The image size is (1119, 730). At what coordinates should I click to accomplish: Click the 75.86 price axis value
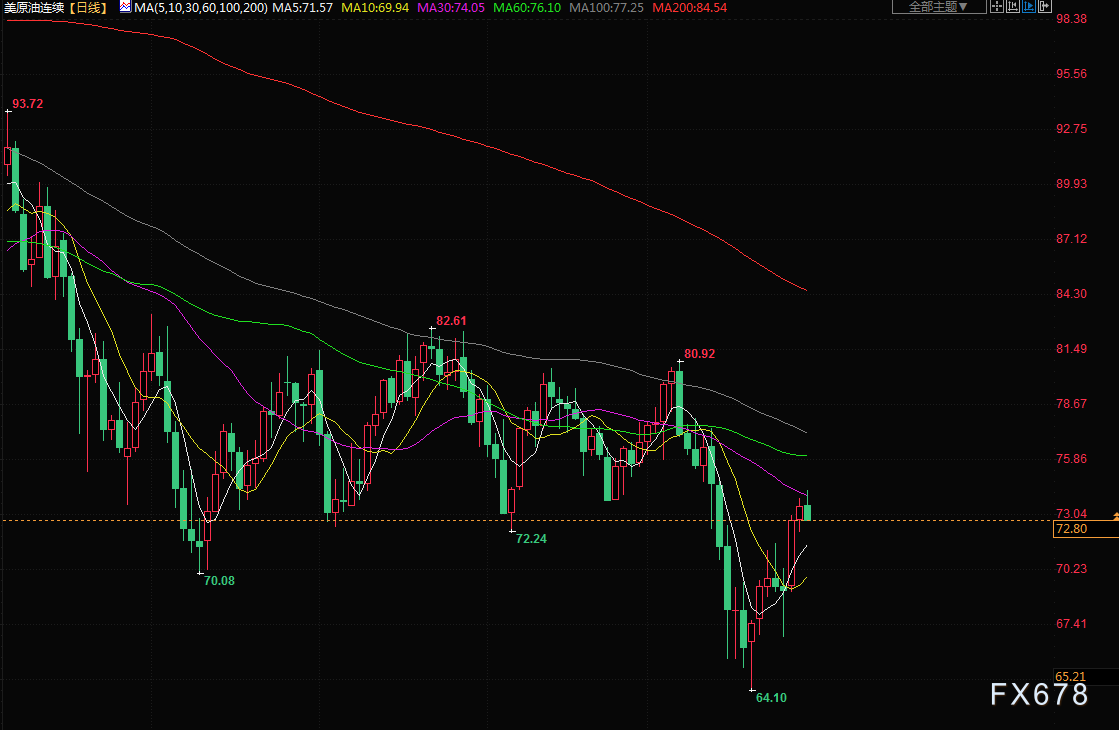1071,458
